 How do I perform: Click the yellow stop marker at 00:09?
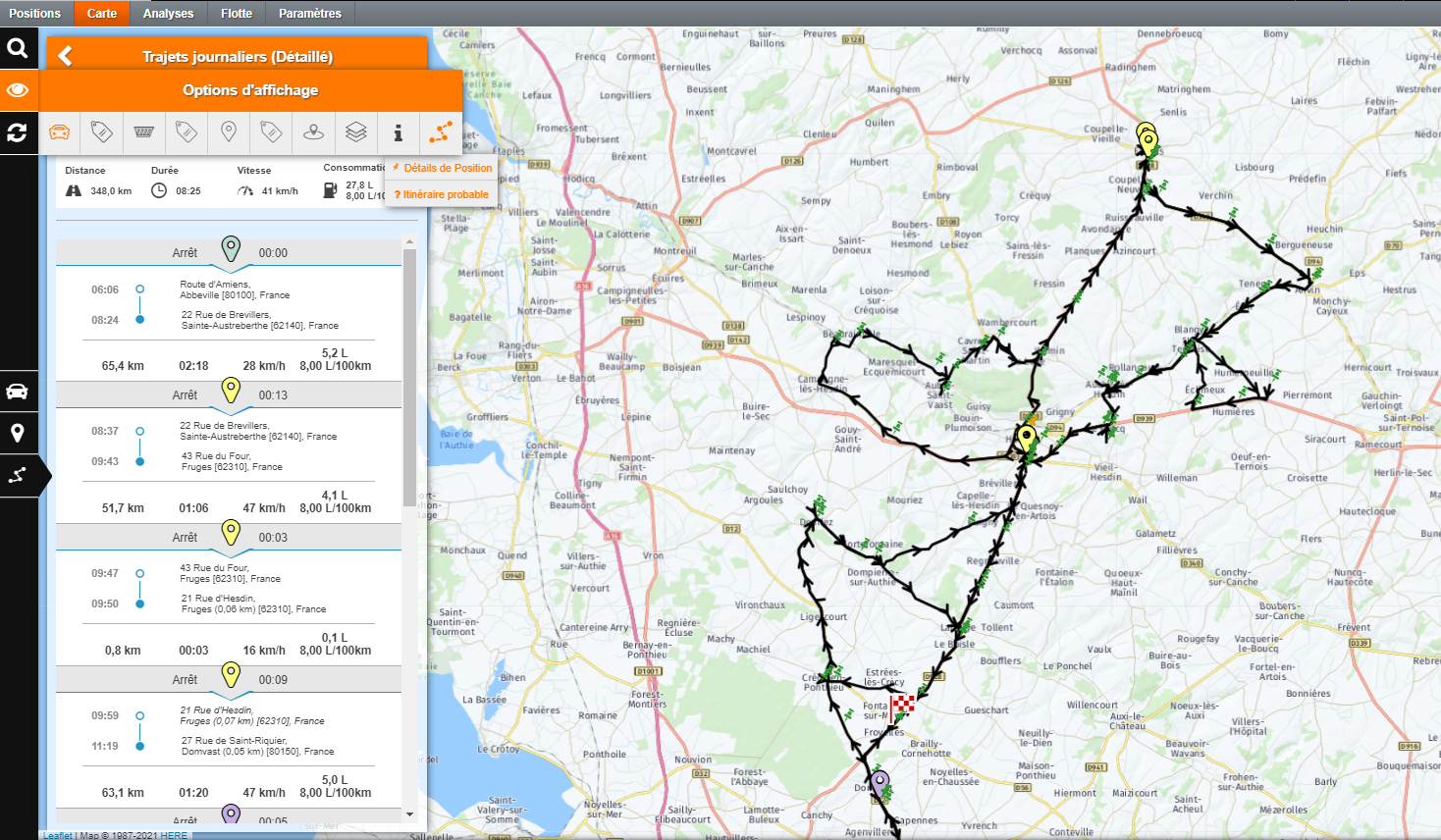tap(230, 675)
